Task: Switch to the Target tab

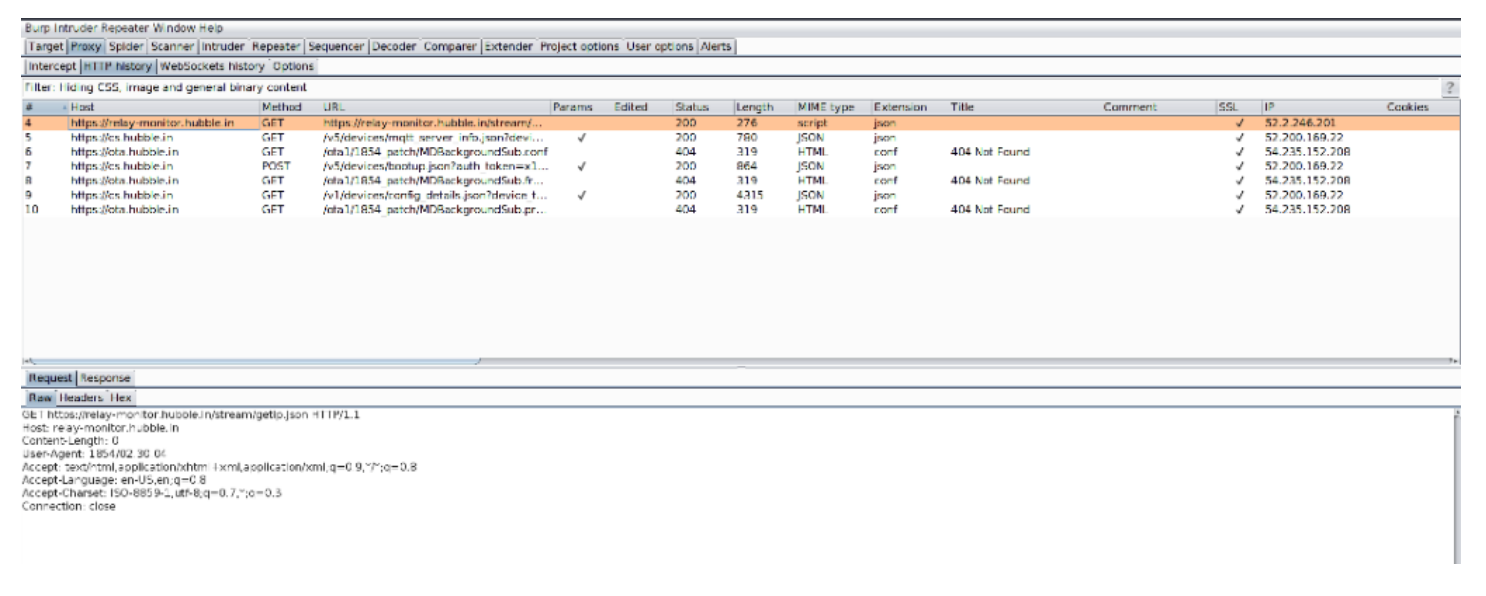Action: (x=46, y=47)
